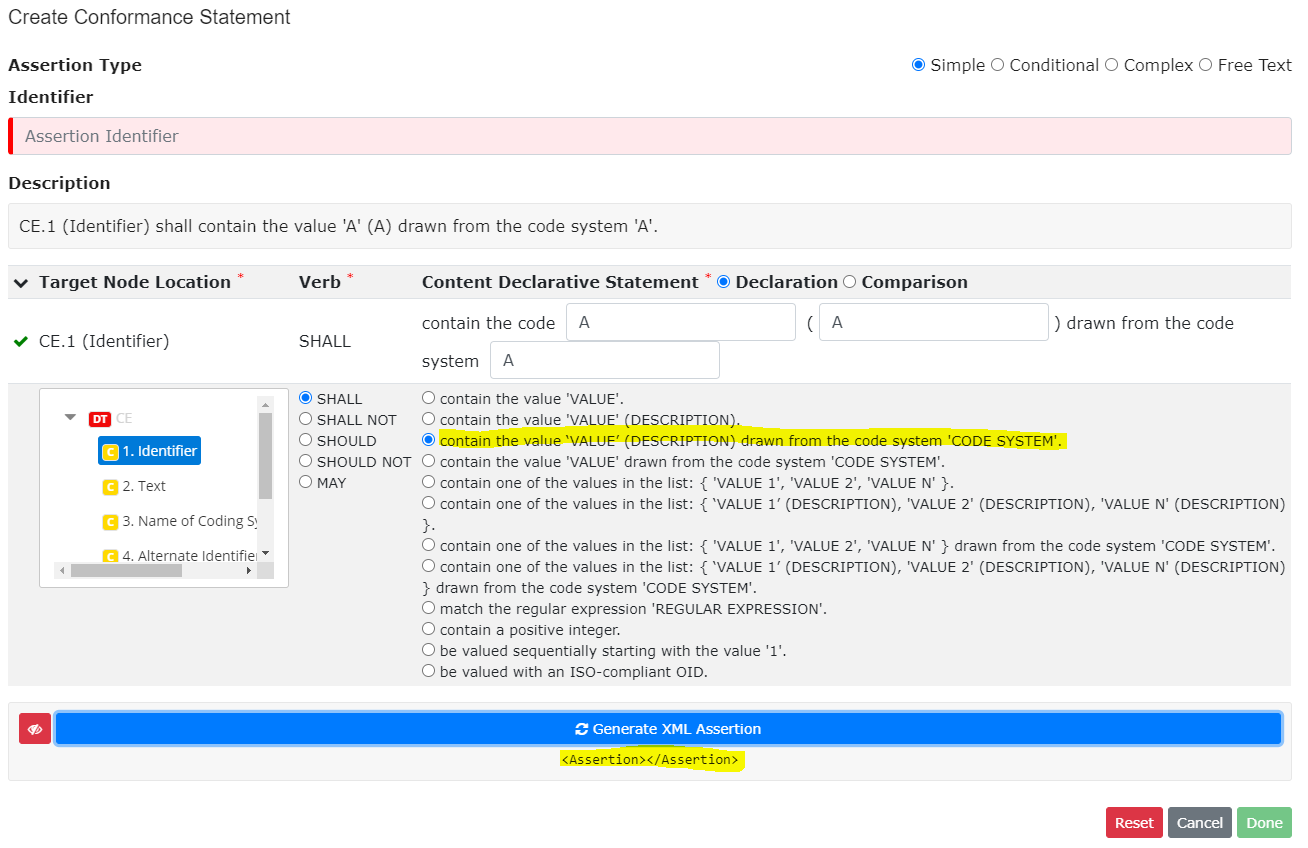This screenshot has width=1308, height=848.
Task: Click the Assertion Identifier input field
Action: (650, 136)
